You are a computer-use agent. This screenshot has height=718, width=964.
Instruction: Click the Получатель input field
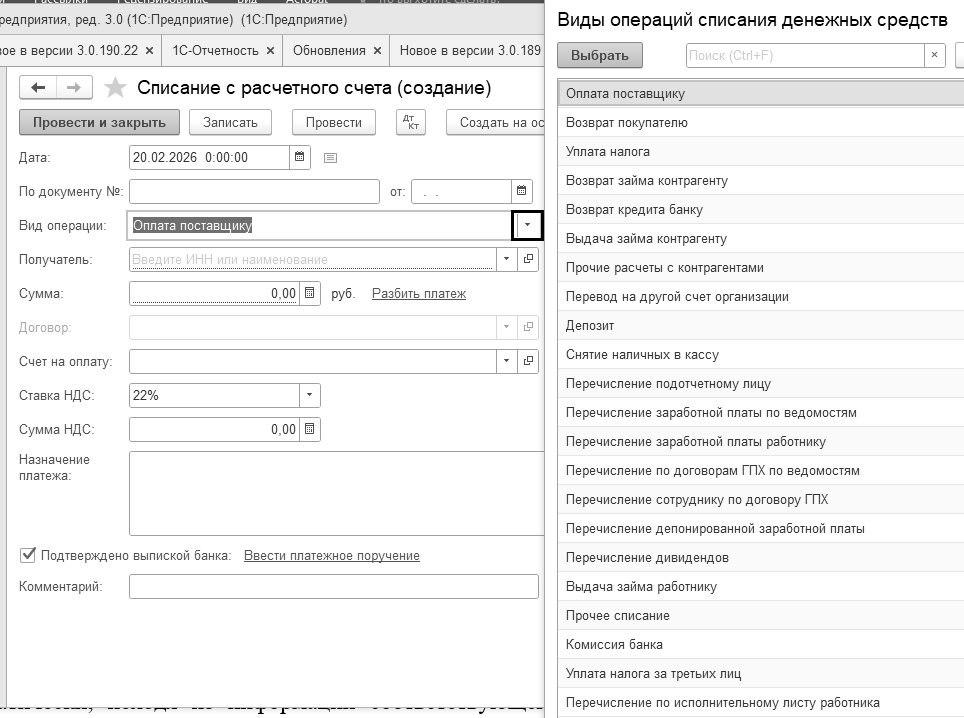coord(312,259)
